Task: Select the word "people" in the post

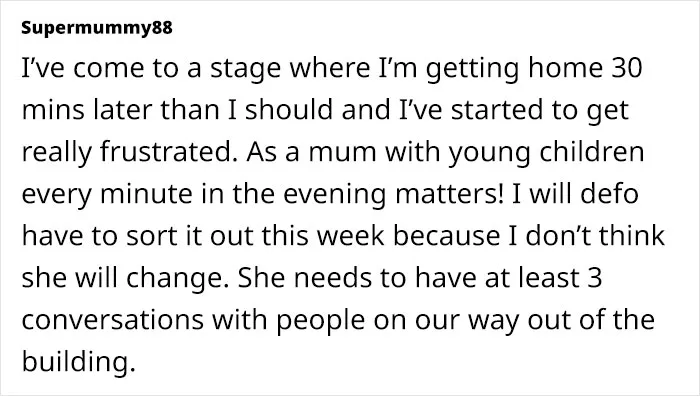Action: pos(321,321)
